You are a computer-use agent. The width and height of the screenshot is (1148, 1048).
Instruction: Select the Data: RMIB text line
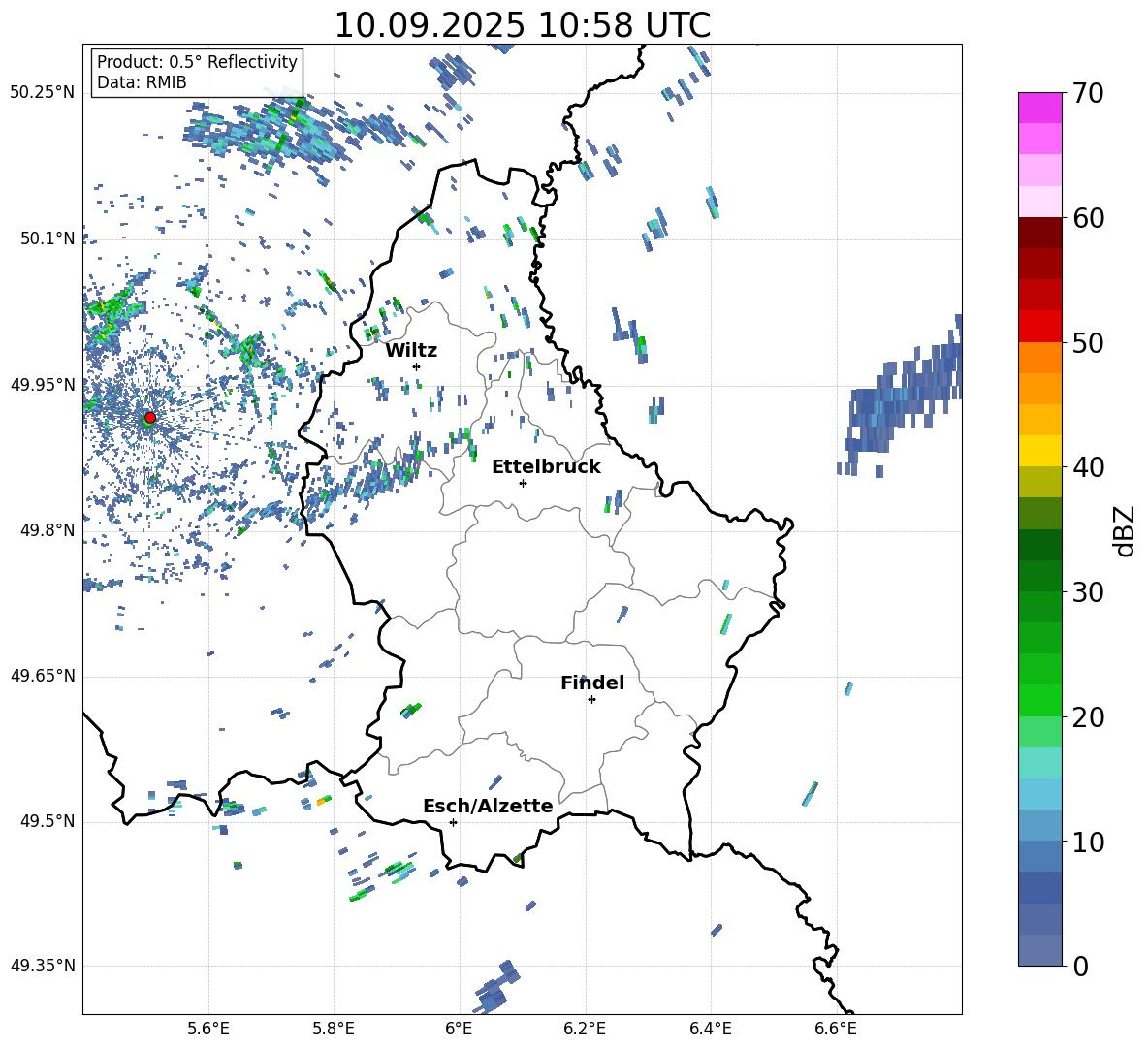[x=142, y=82]
